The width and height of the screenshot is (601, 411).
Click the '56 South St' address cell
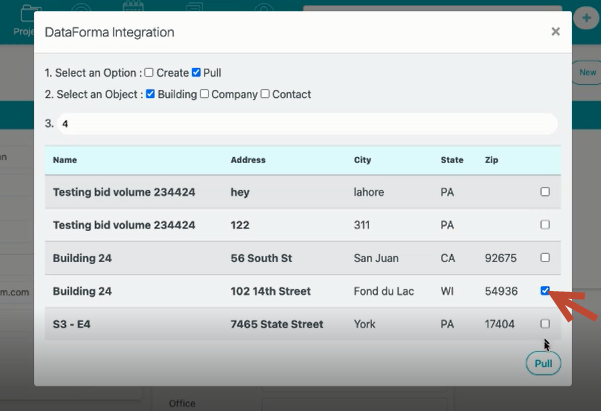[261, 258]
